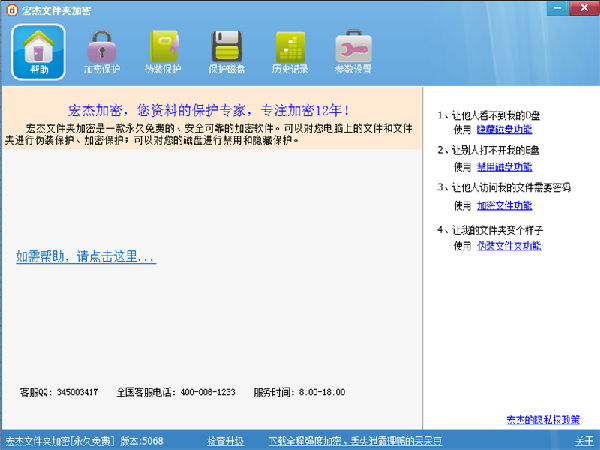The height and width of the screenshot is (450, 600).
Task: Close the 宏杰文件夹加密 window
Action: click(584, 7)
